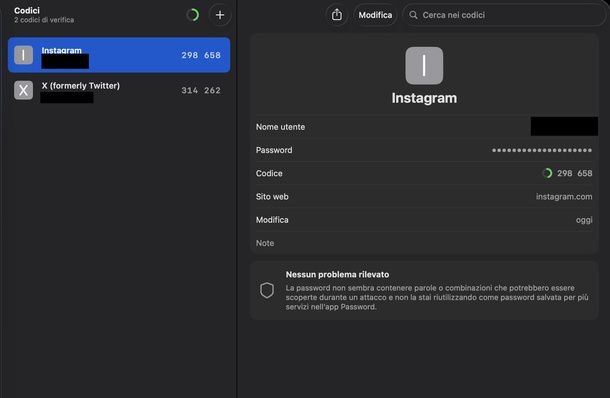Click the Instagram 'I' icon in list
Screen dimensions: 610x398
click(x=23, y=55)
